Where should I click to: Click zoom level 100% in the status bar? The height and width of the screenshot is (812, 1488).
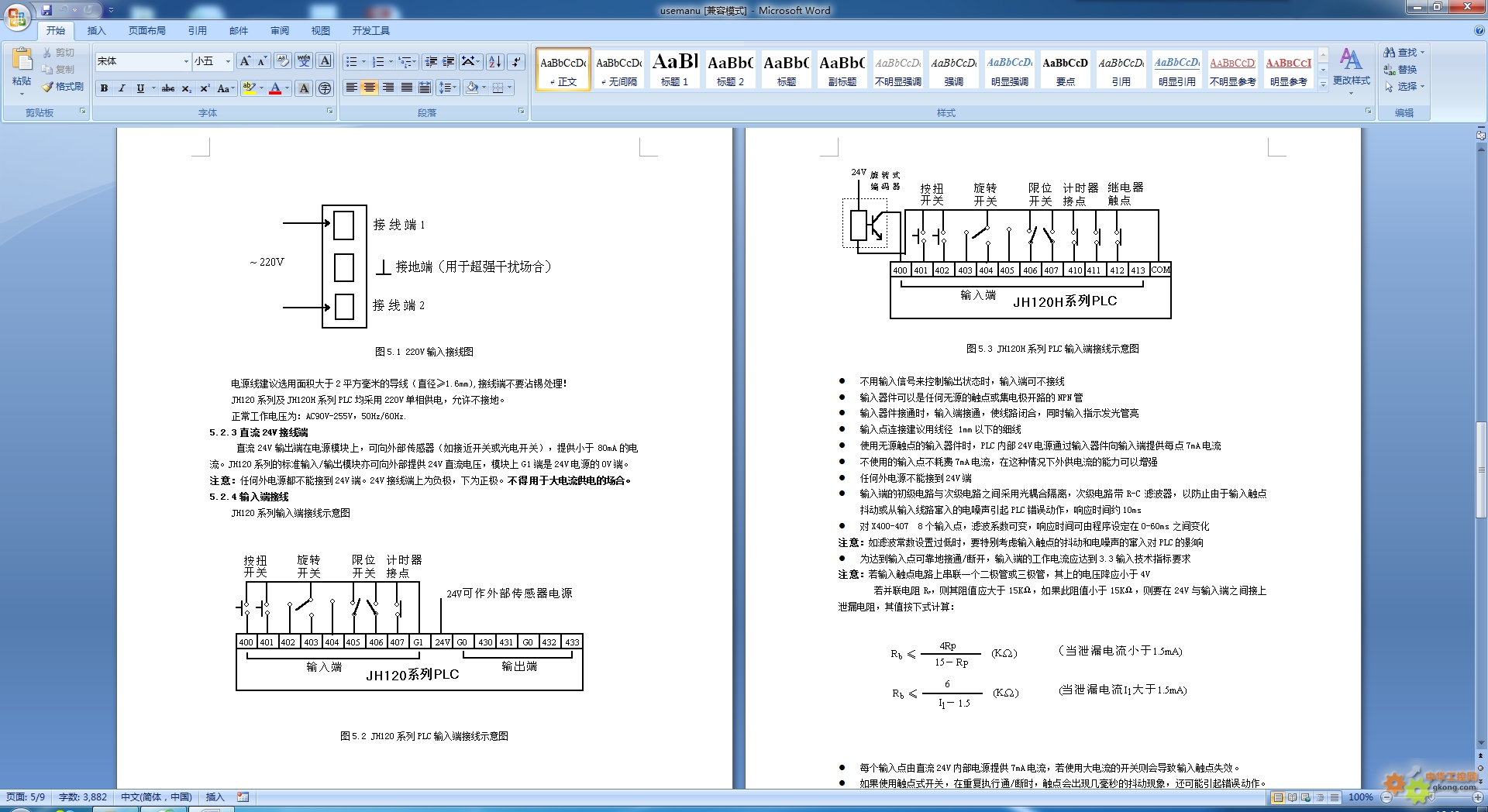pyautogui.click(x=1360, y=797)
